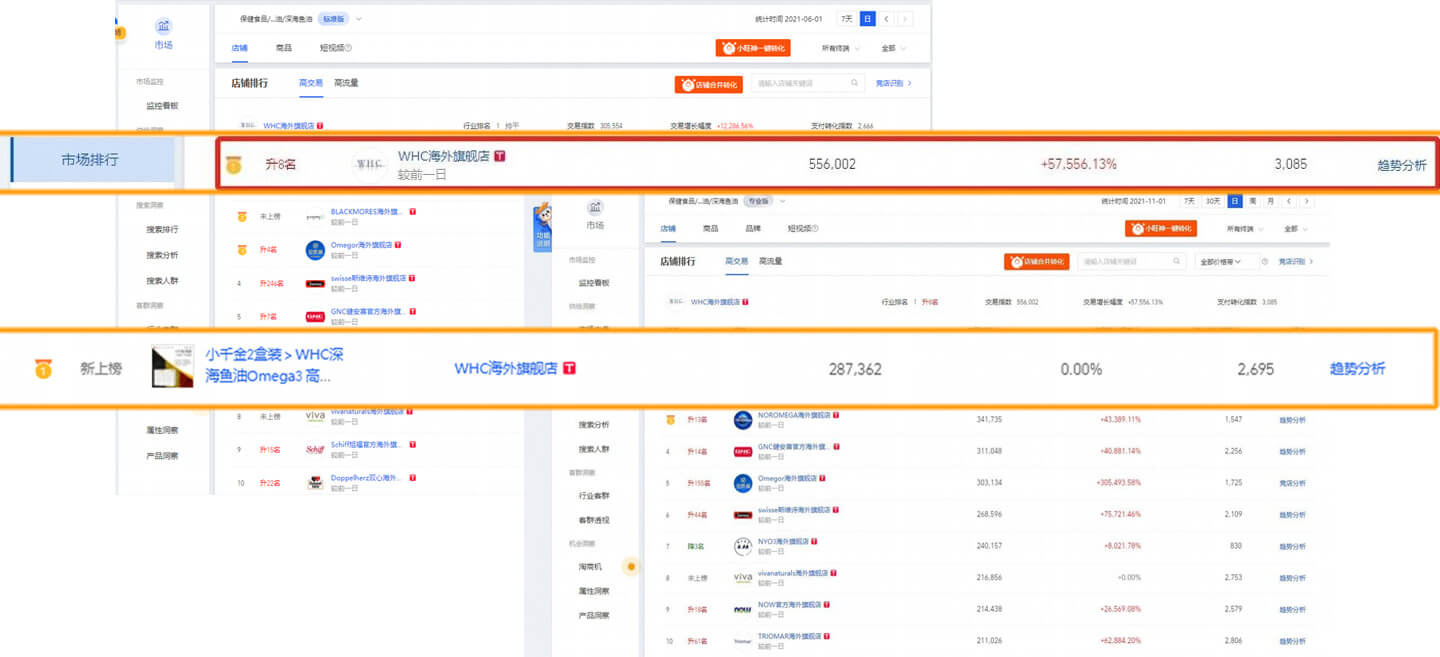Select the 月 period button

pyautogui.click(x=1269, y=201)
